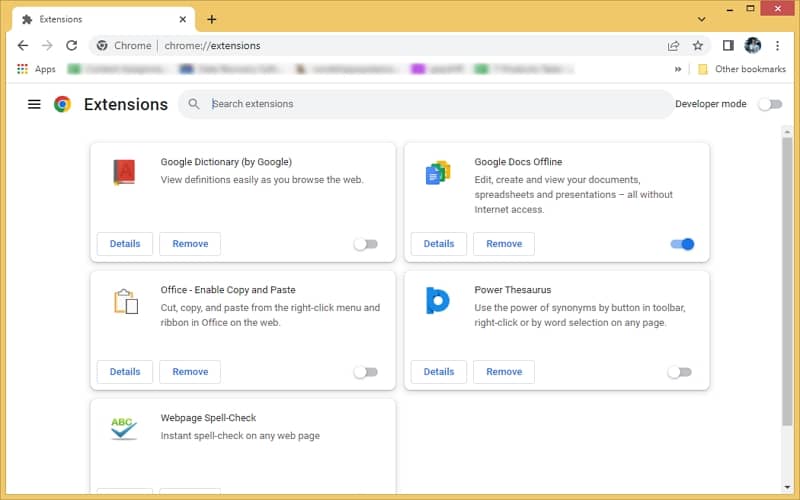800x500 pixels.
Task: Click the forward navigation arrow
Action: (x=47, y=45)
